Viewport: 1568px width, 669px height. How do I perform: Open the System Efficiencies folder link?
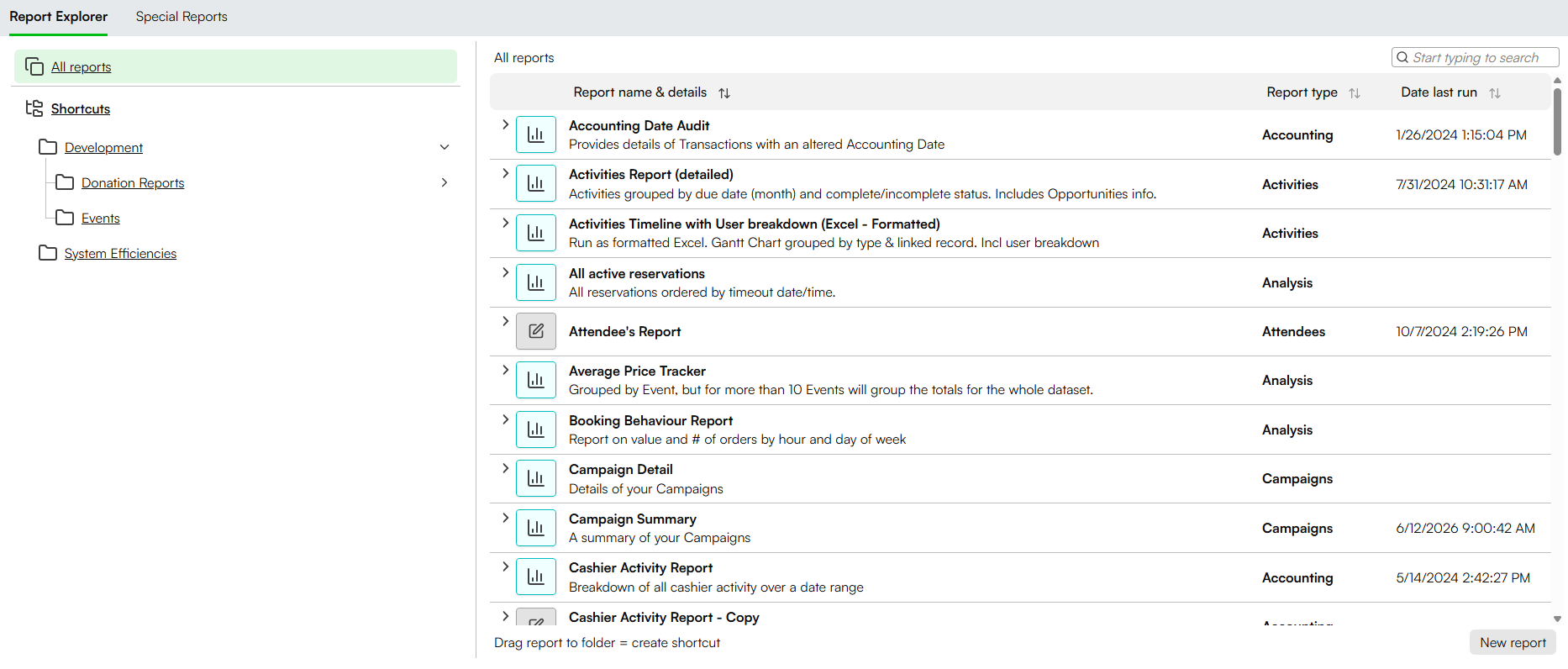120,253
